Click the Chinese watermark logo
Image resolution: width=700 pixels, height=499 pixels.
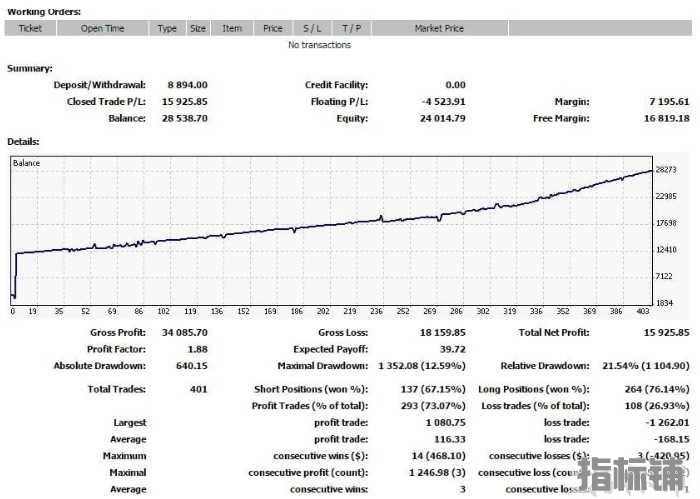click(632, 475)
